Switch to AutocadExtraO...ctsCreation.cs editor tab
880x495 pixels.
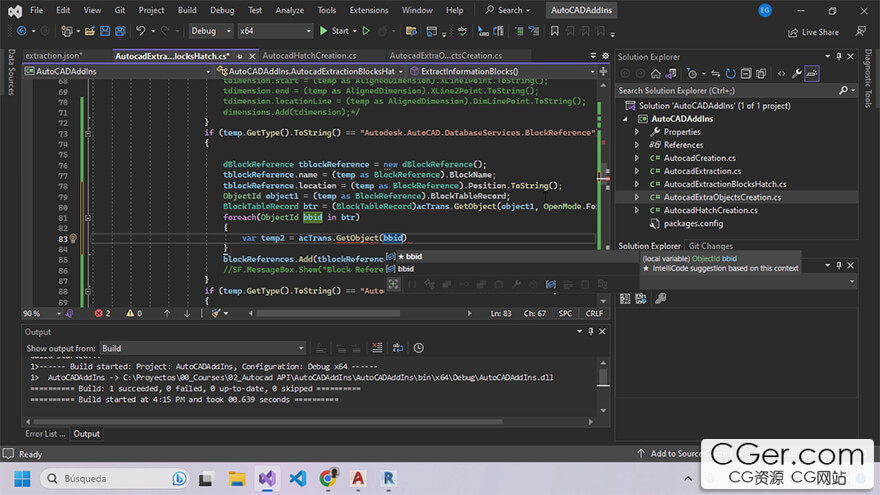click(446, 56)
